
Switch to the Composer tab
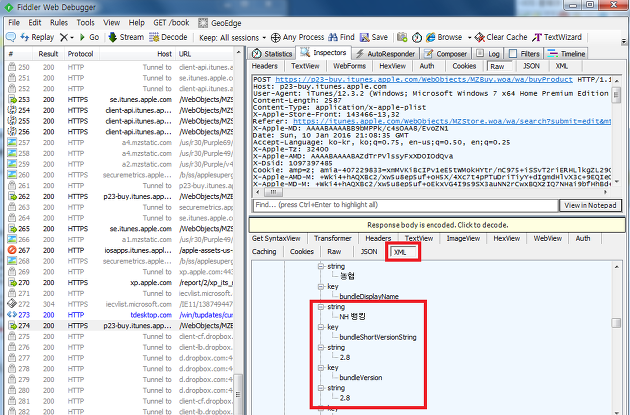tap(446, 53)
